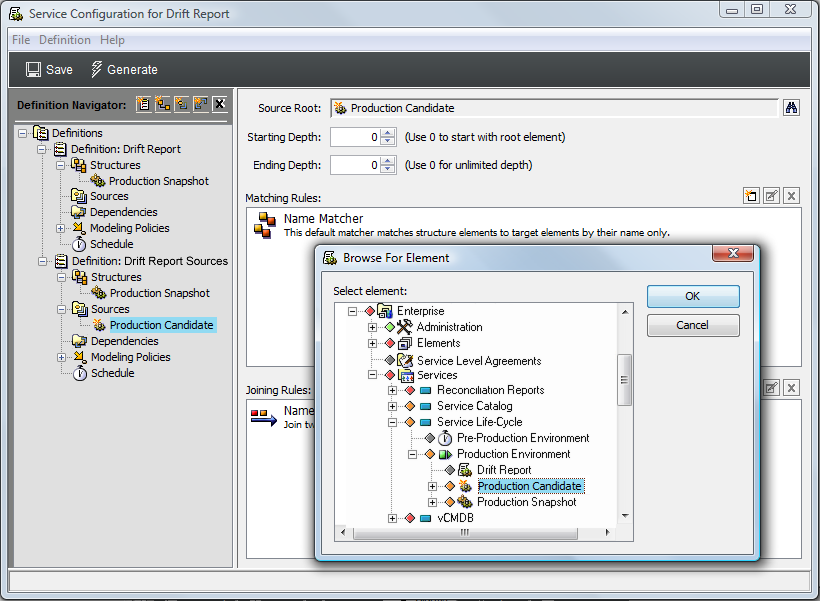
Task: Open the File menu
Action: point(21,40)
